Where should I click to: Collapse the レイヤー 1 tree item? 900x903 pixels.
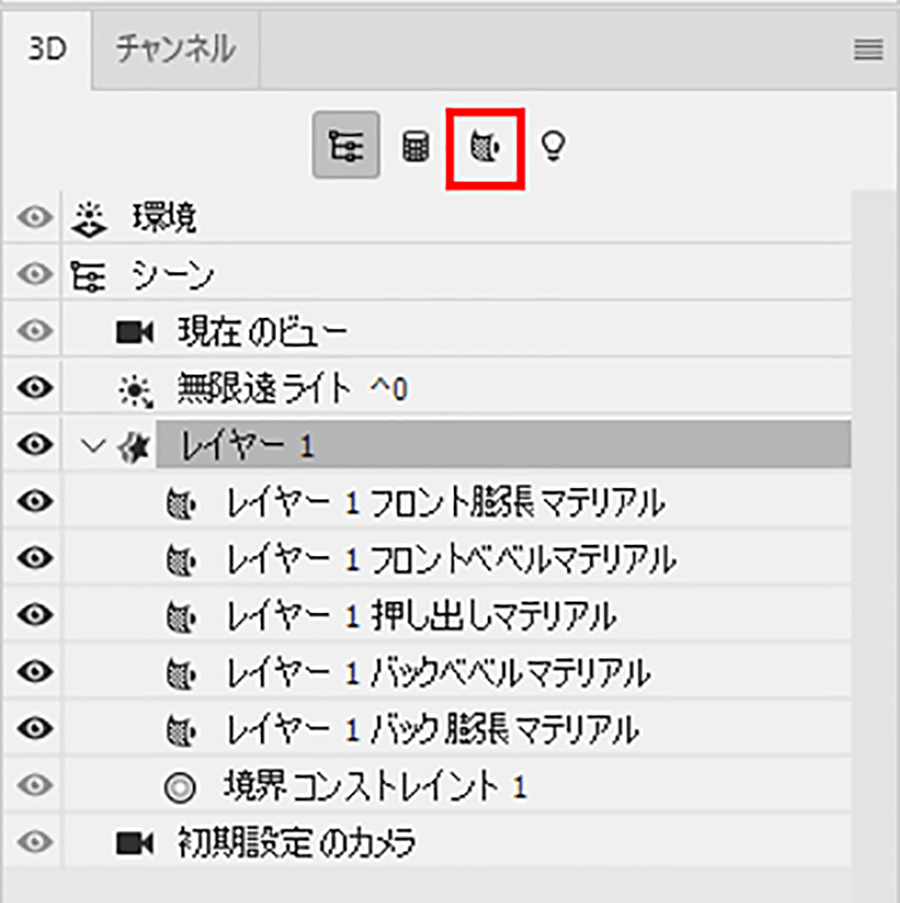click(x=95, y=446)
